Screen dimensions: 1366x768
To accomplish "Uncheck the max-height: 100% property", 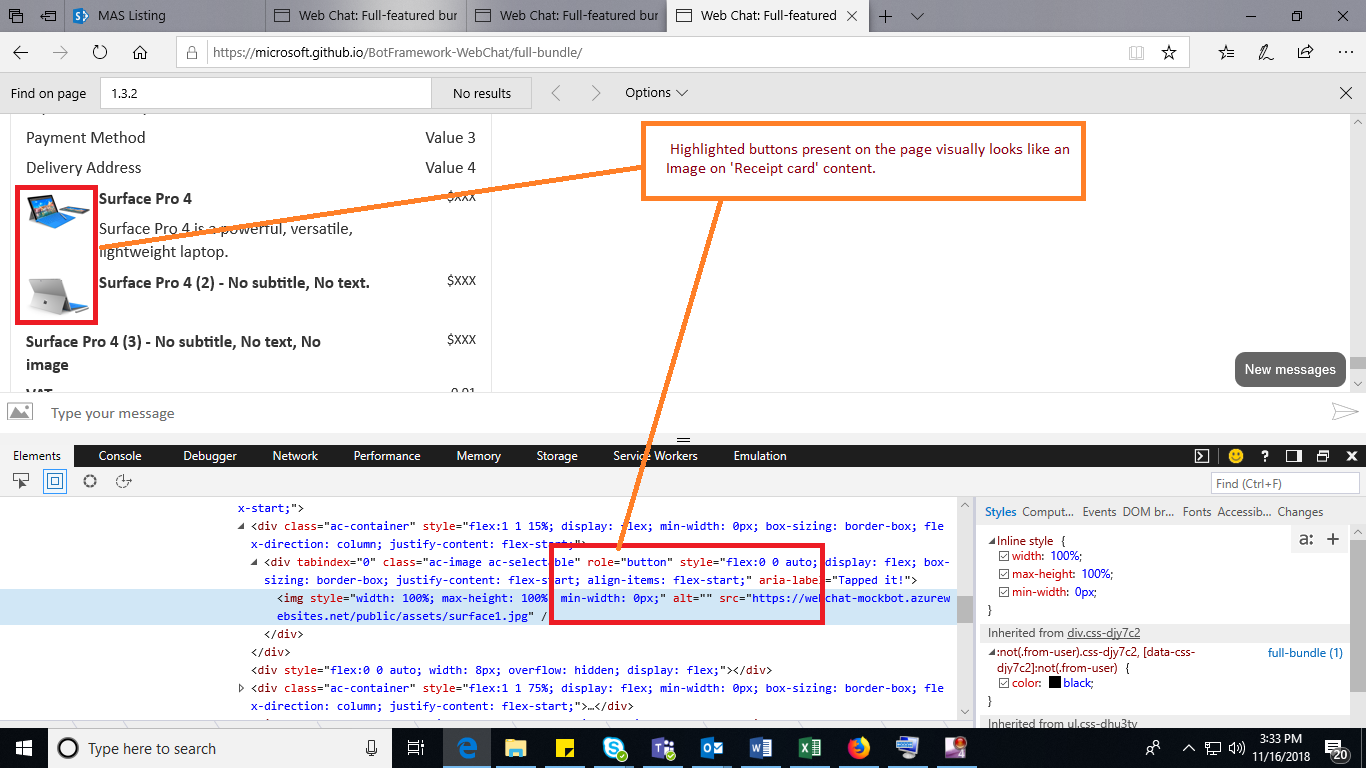I will (1003, 574).
